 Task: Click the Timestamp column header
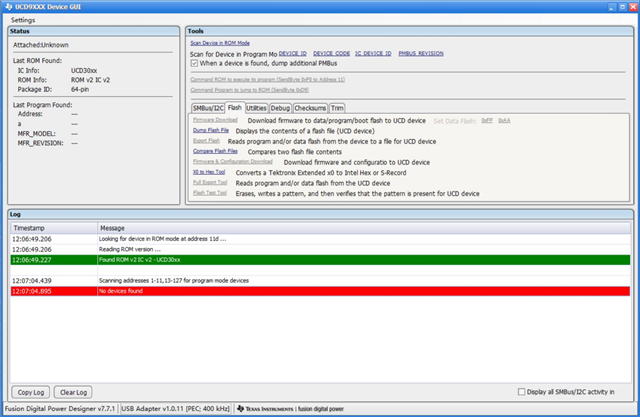click(54, 228)
